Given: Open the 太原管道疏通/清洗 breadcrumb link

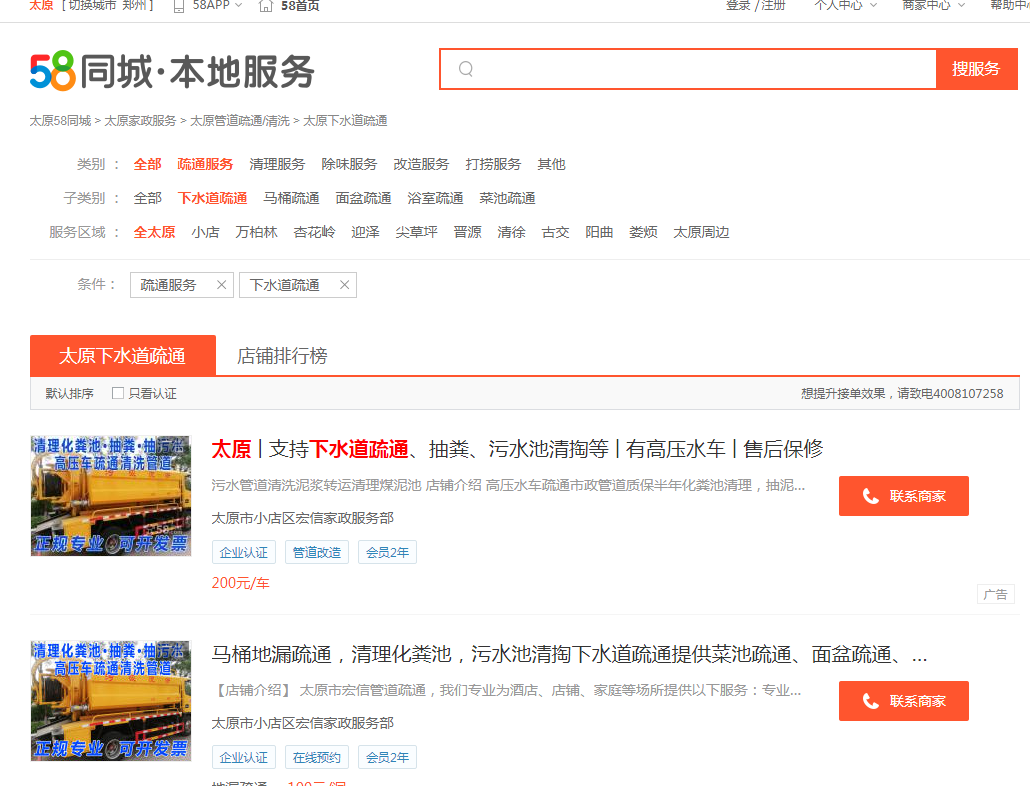Looking at the screenshot, I should coord(240,121).
